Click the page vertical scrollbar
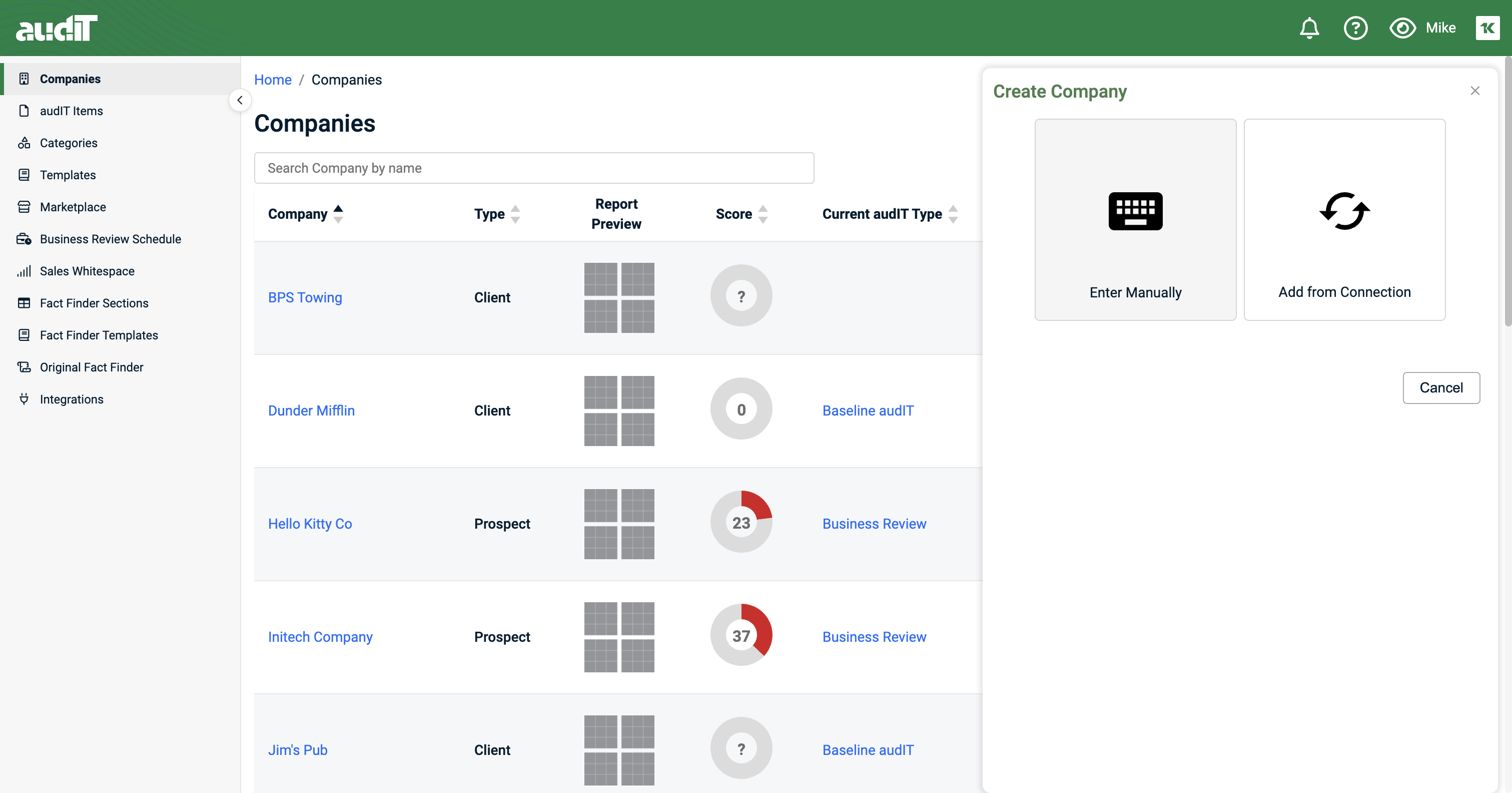Image resolution: width=1512 pixels, height=793 pixels. (x=1508, y=191)
